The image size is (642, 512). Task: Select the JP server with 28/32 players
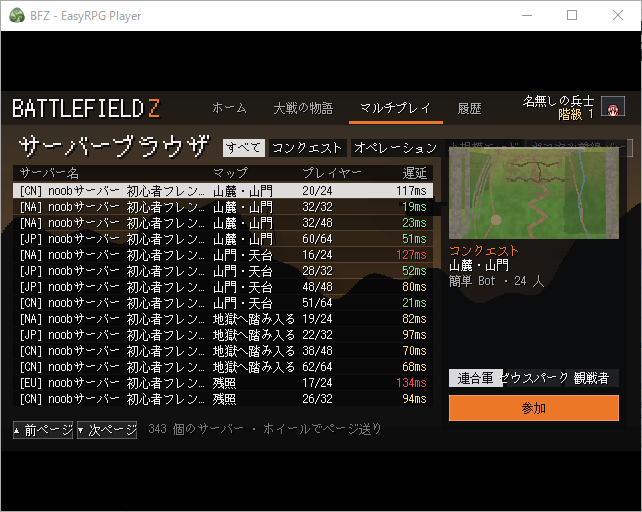223,271
